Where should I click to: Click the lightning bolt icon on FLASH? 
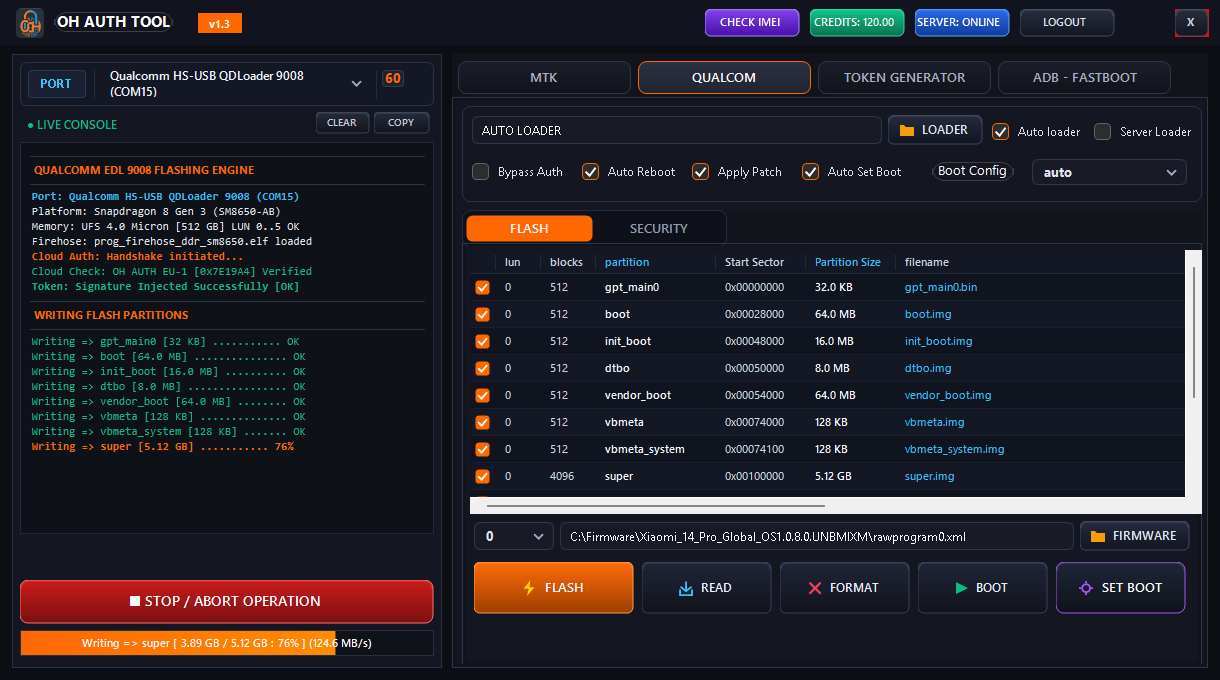coord(529,588)
